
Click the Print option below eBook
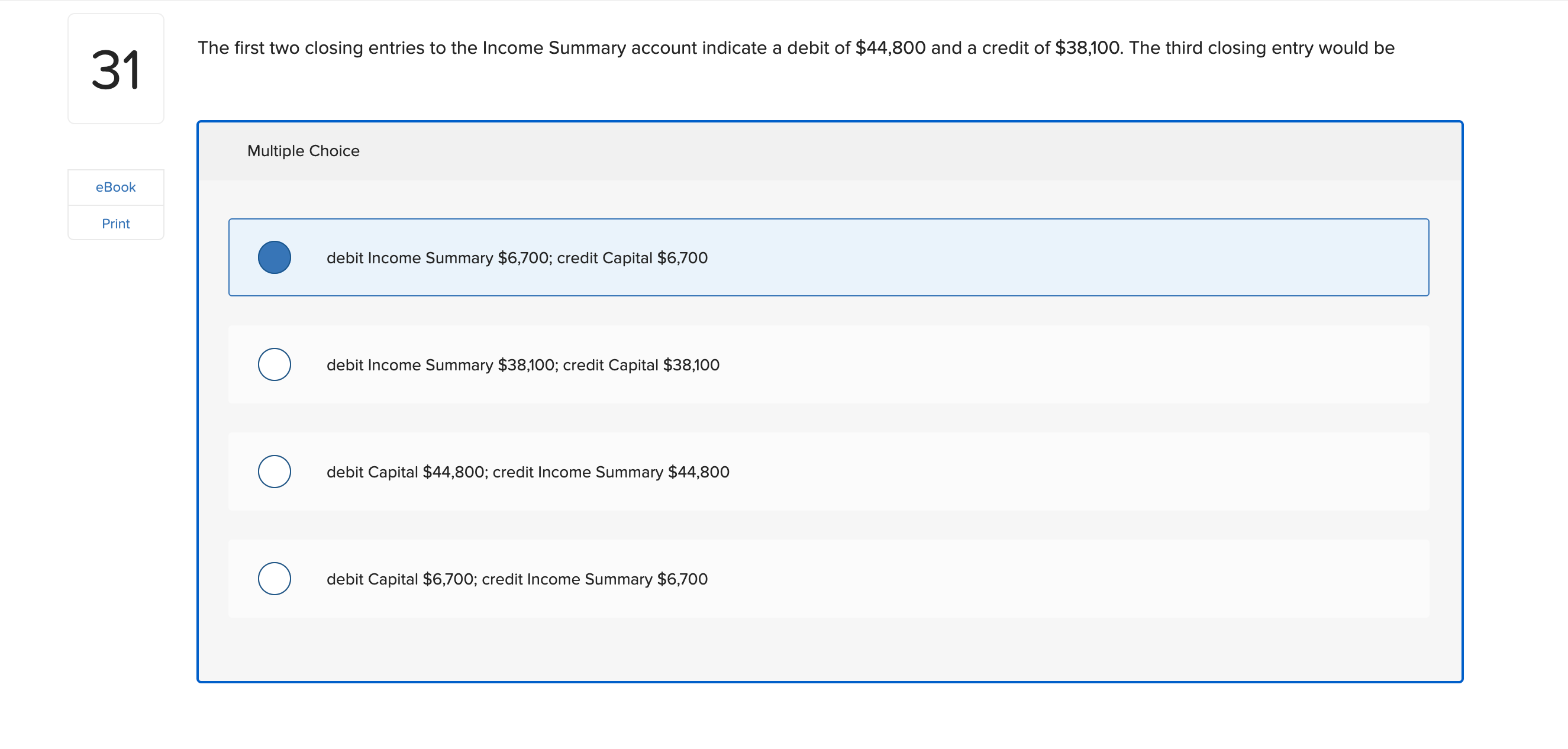tap(115, 223)
